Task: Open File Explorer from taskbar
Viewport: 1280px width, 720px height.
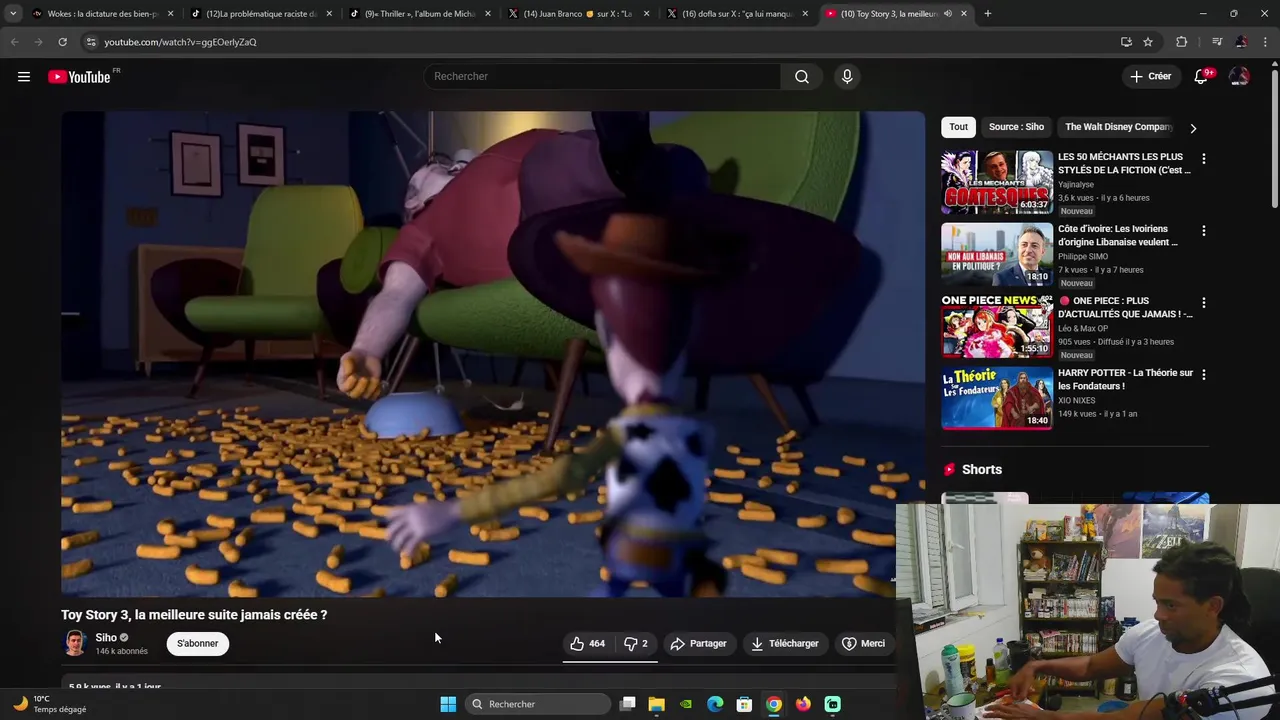Action: coord(656,704)
